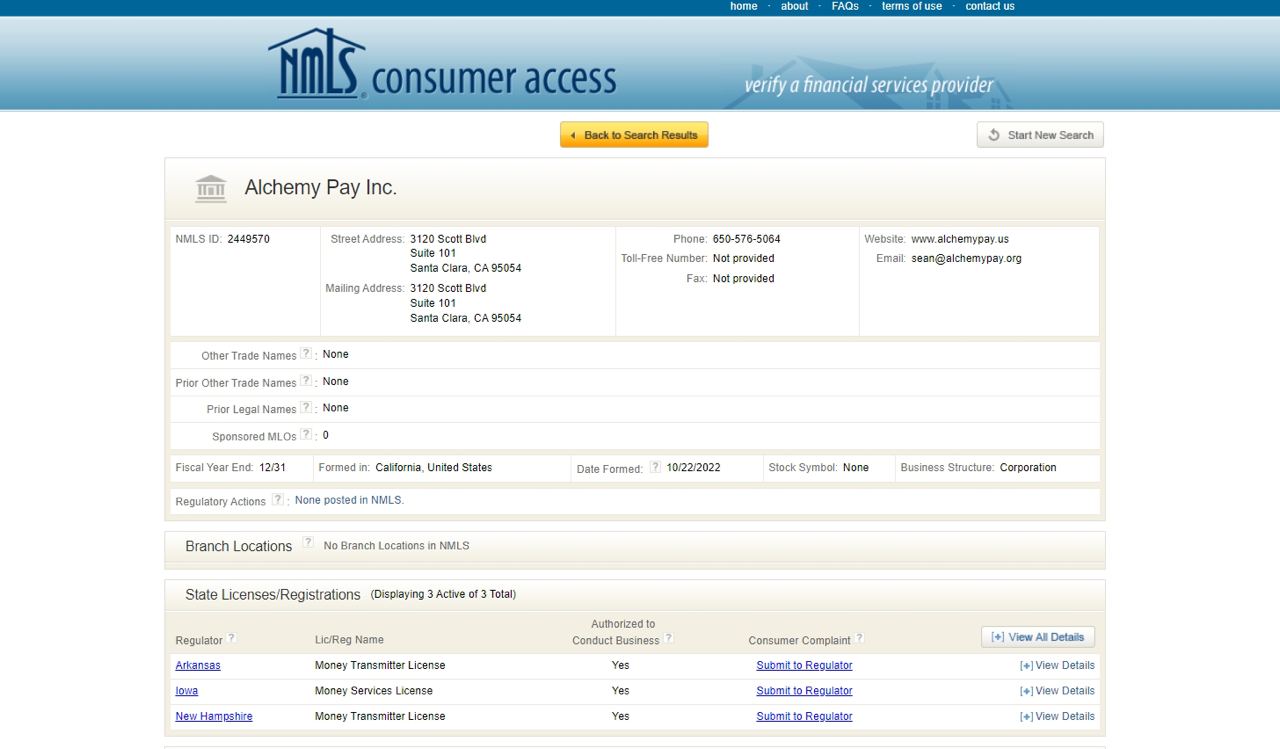Click Back to Search Results button
The height and width of the screenshot is (749, 1280).
[634, 135]
